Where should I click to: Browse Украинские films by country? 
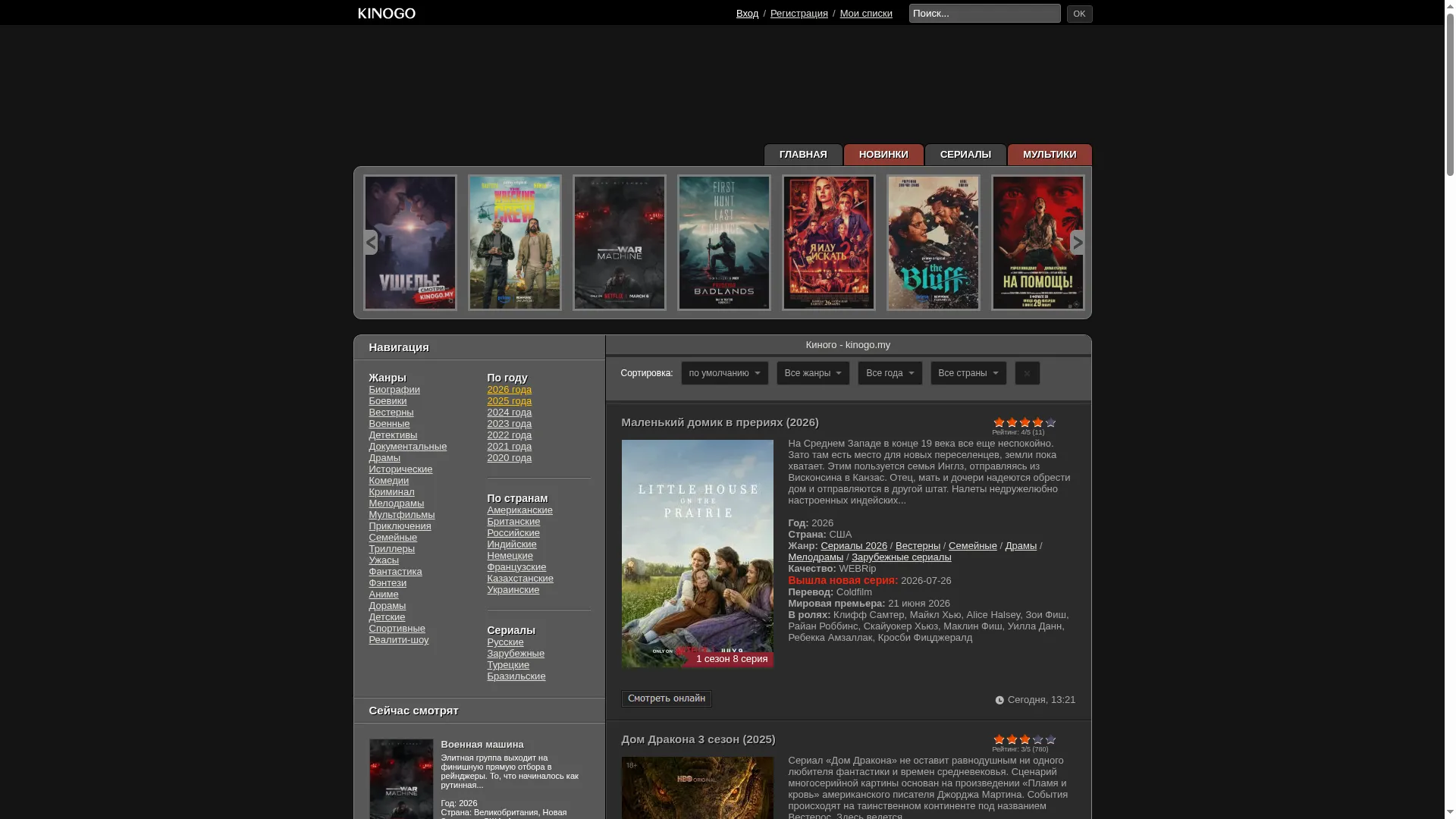point(513,590)
